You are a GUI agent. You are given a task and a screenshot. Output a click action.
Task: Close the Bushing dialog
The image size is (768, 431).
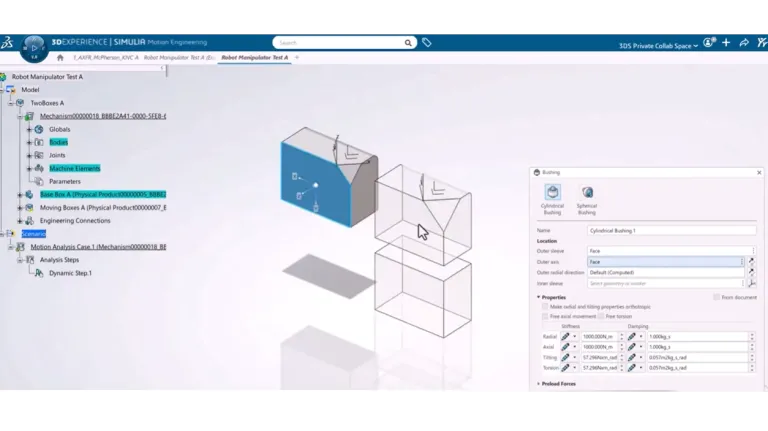coord(759,172)
